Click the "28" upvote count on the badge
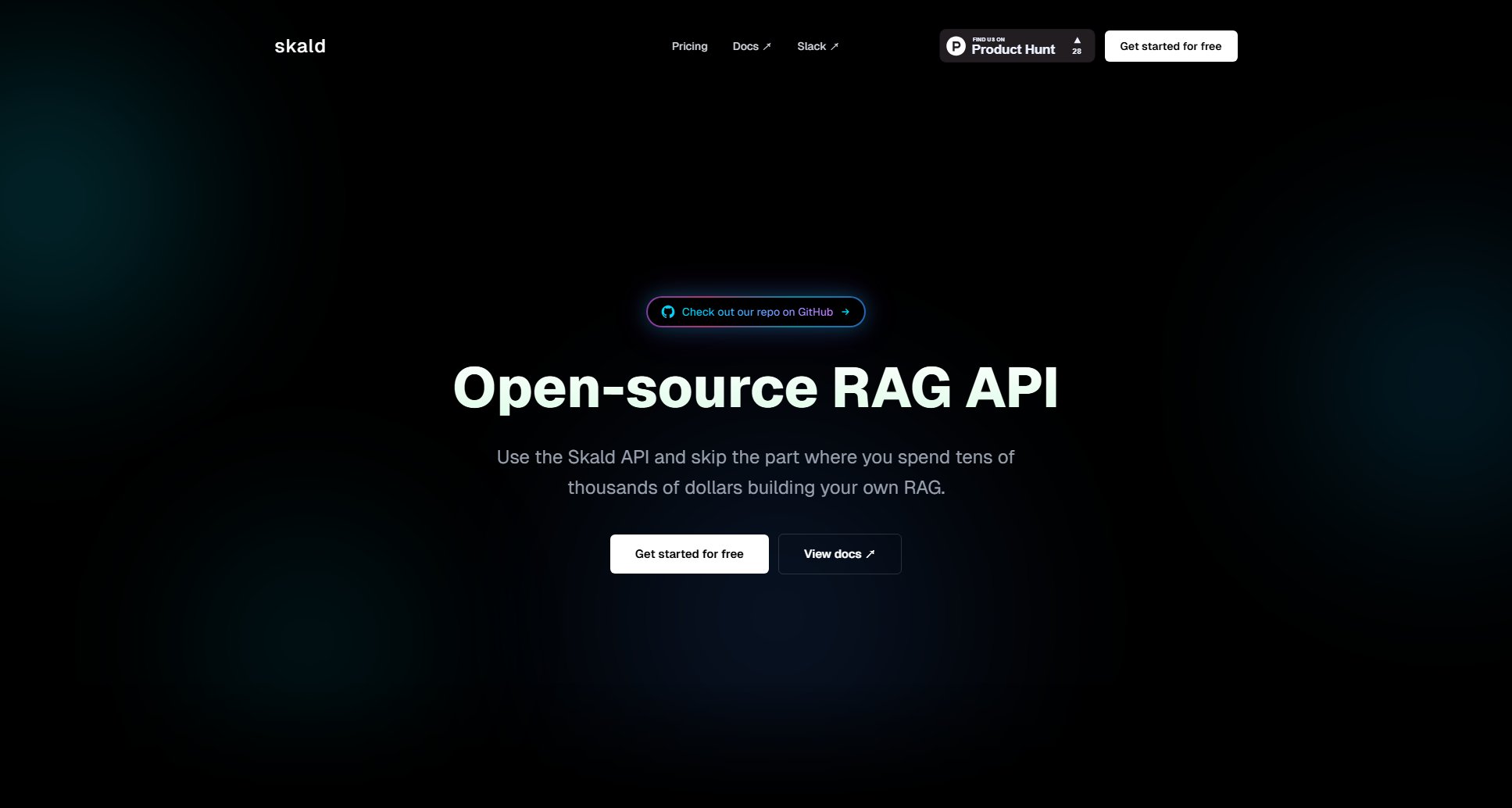 coord(1078,53)
